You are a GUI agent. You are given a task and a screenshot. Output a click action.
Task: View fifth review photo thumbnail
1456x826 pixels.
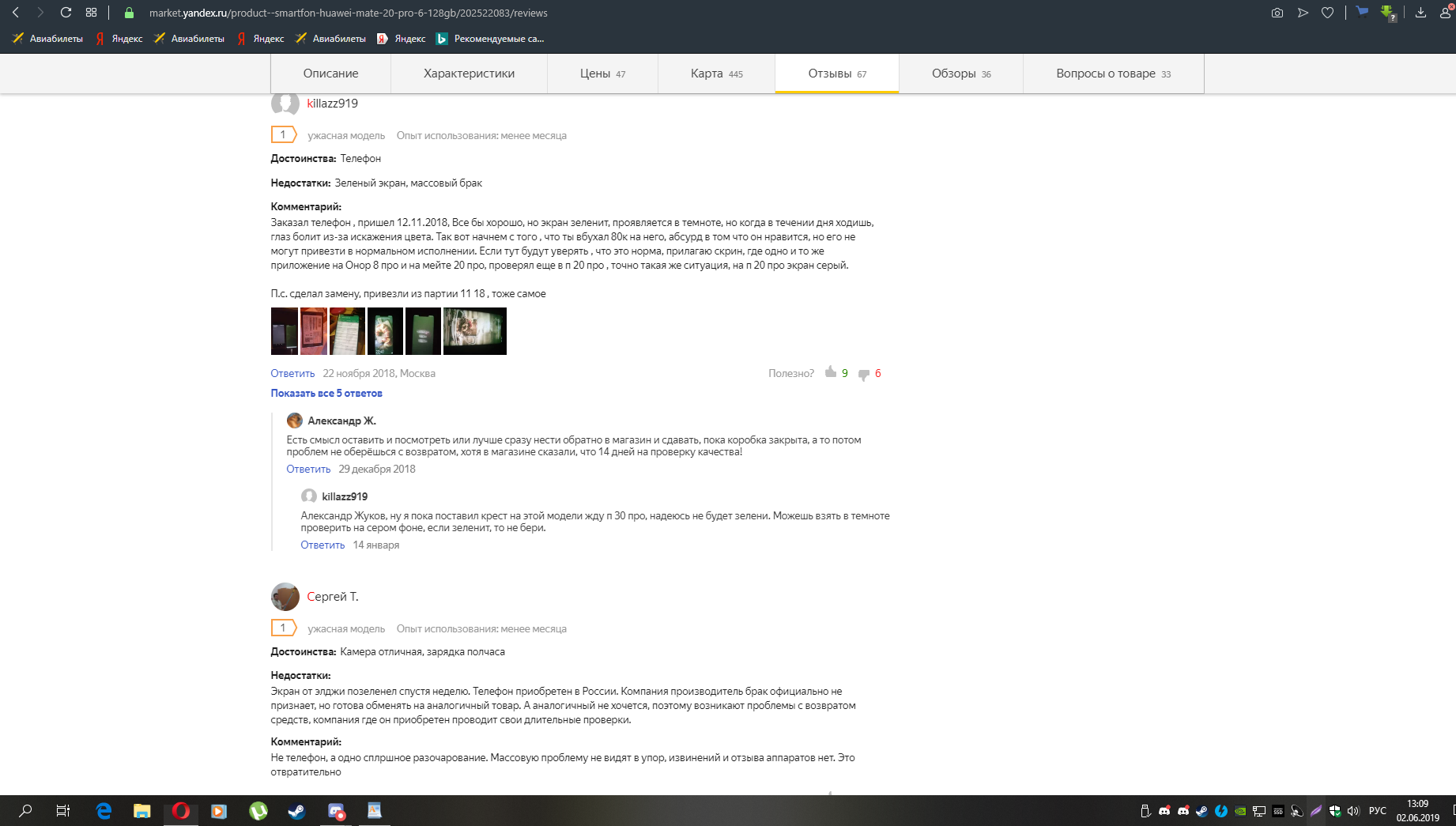423,331
